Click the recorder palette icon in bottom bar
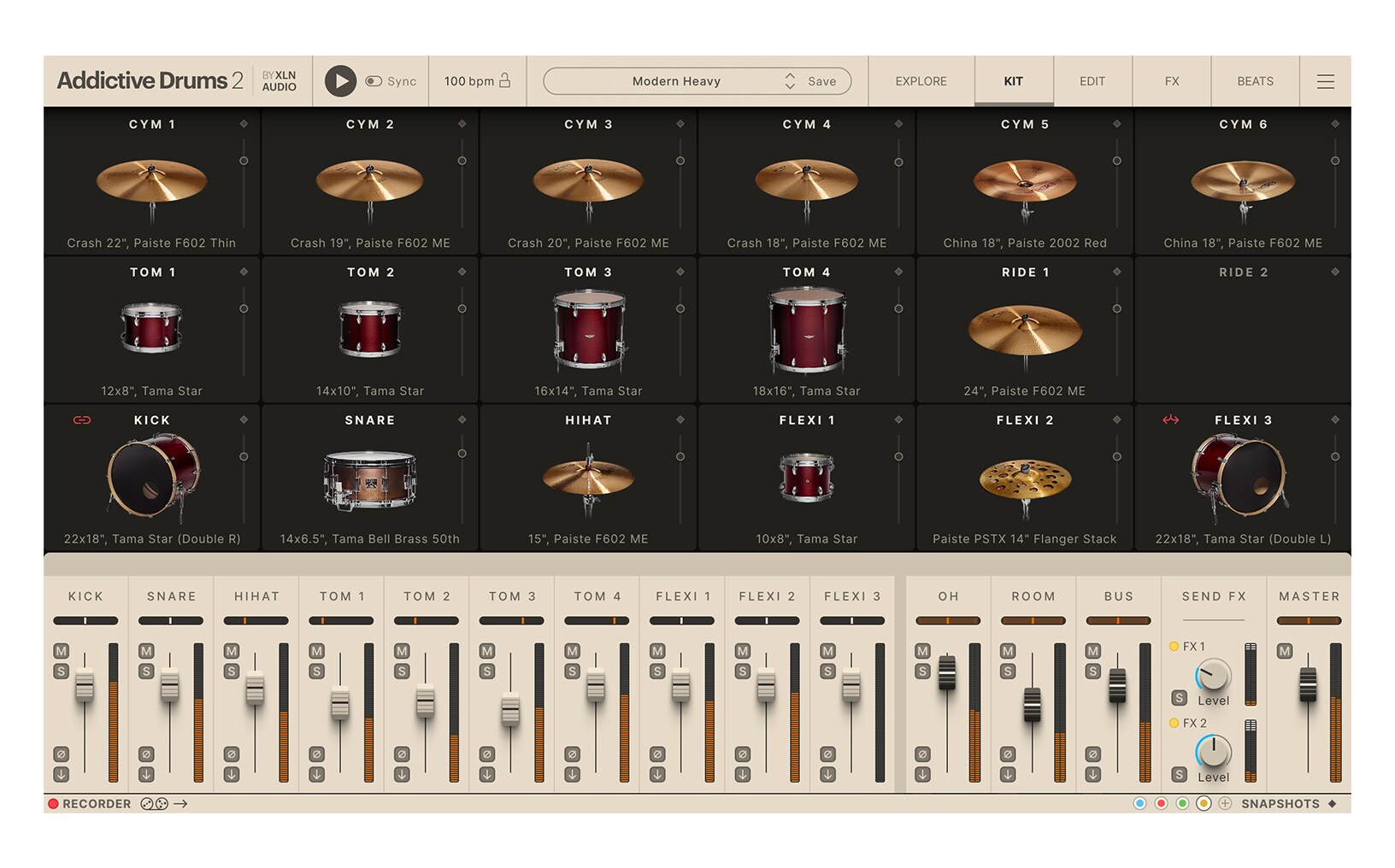The image size is (1395, 868). (154, 804)
